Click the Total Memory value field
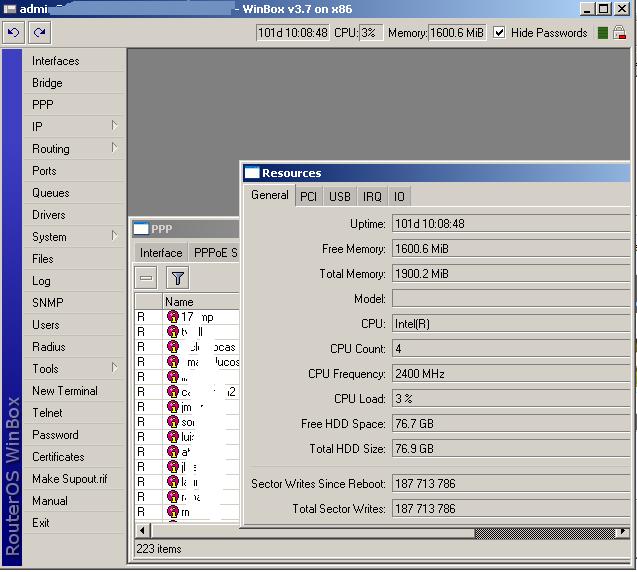The width and height of the screenshot is (637, 572). pyautogui.click(x=511, y=274)
